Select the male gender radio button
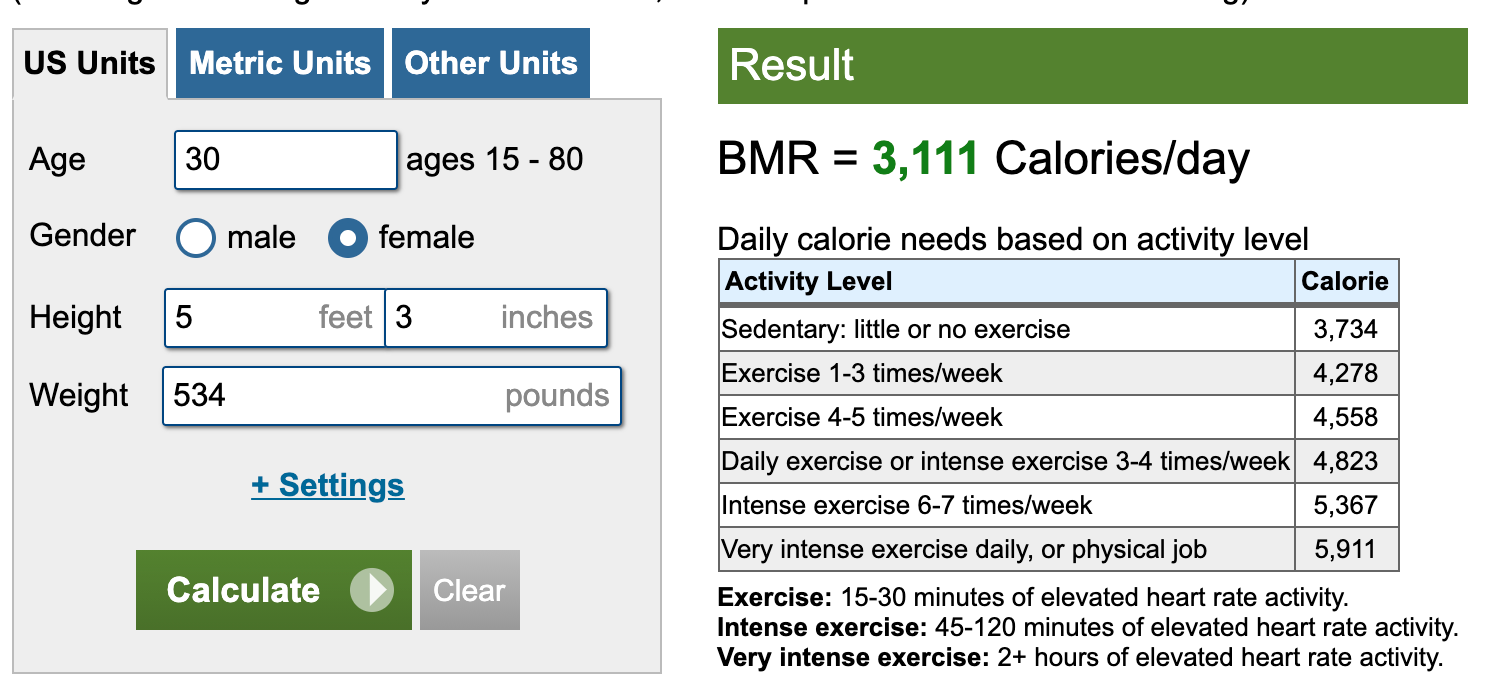The height and width of the screenshot is (700, 1502). tap(196, 238)
